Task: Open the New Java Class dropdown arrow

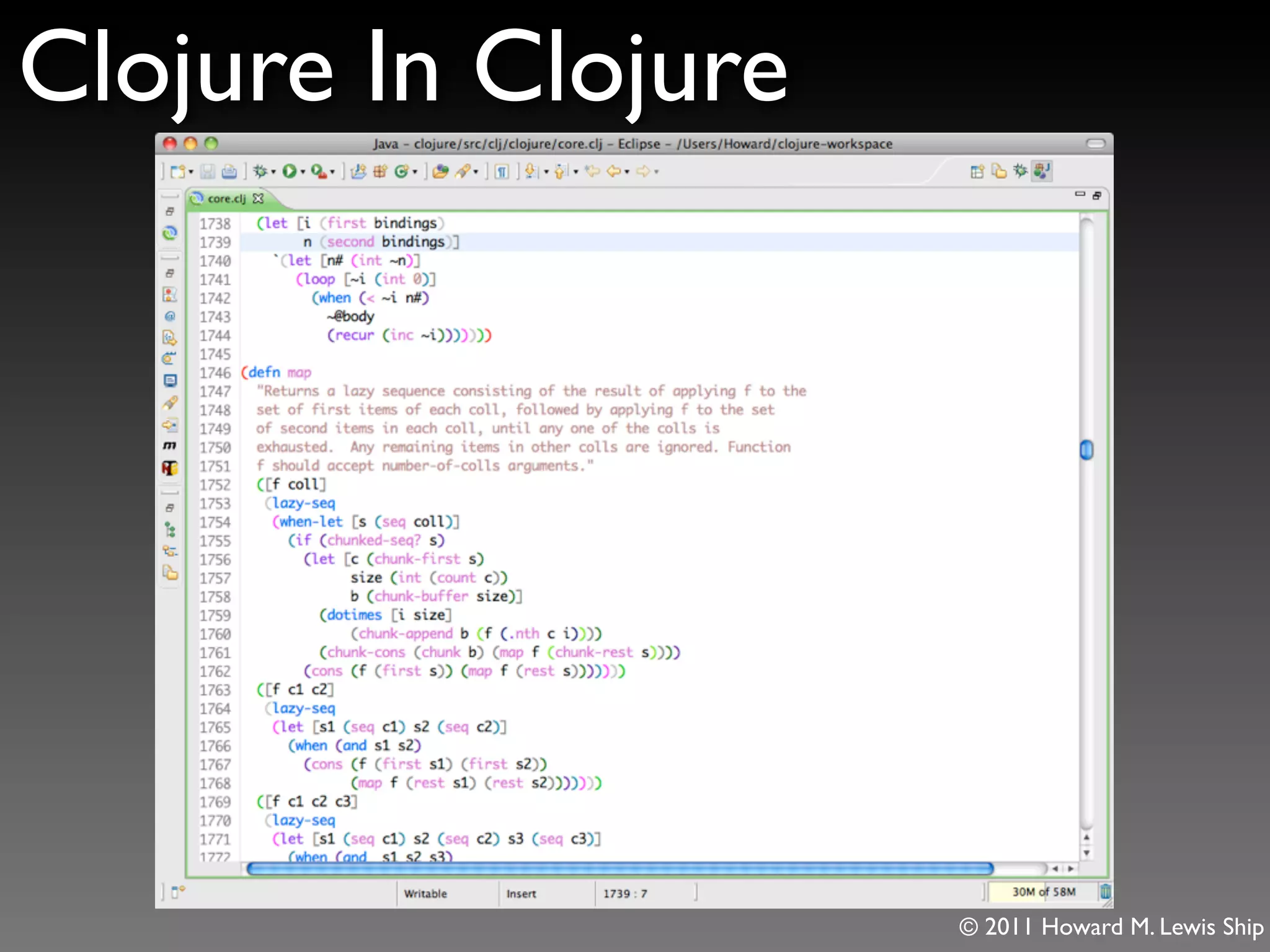Action: [x=414, y=172]
